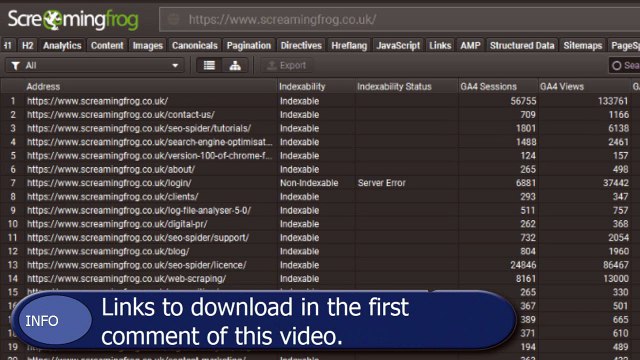The height and width of the screenshot is (360, 640).
Task: Open the Links tab
Action: tap(440, 45)
